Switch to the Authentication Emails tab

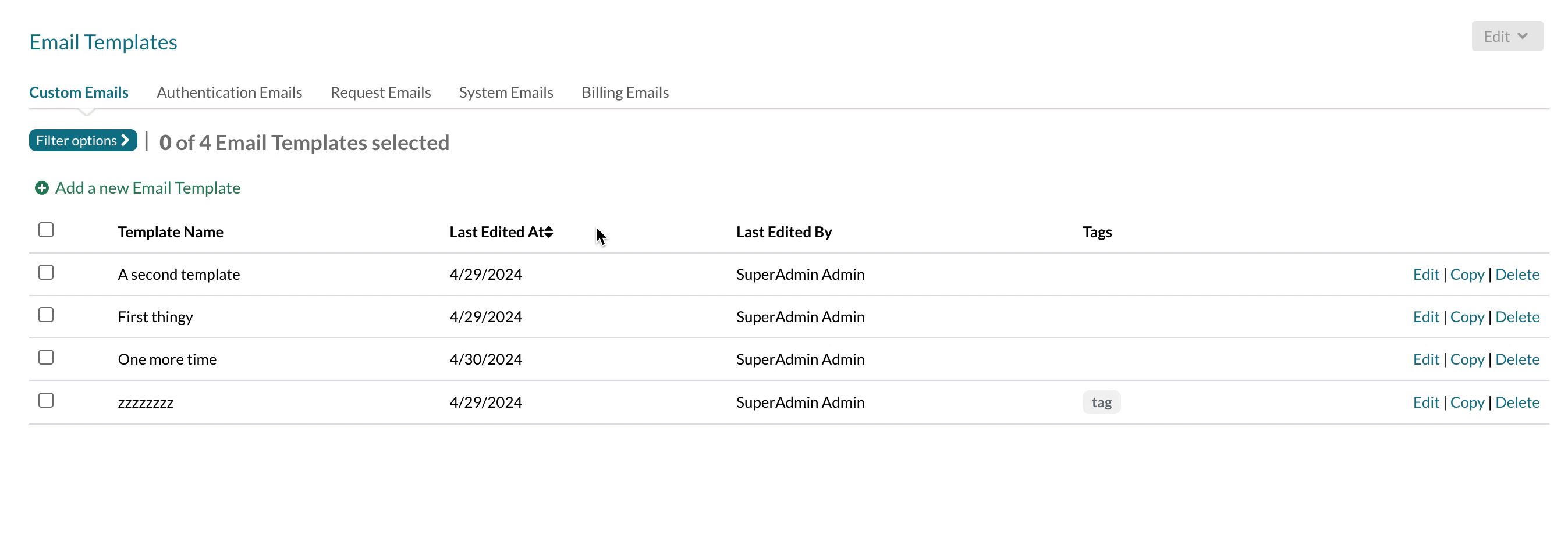(x=229, y=92)
